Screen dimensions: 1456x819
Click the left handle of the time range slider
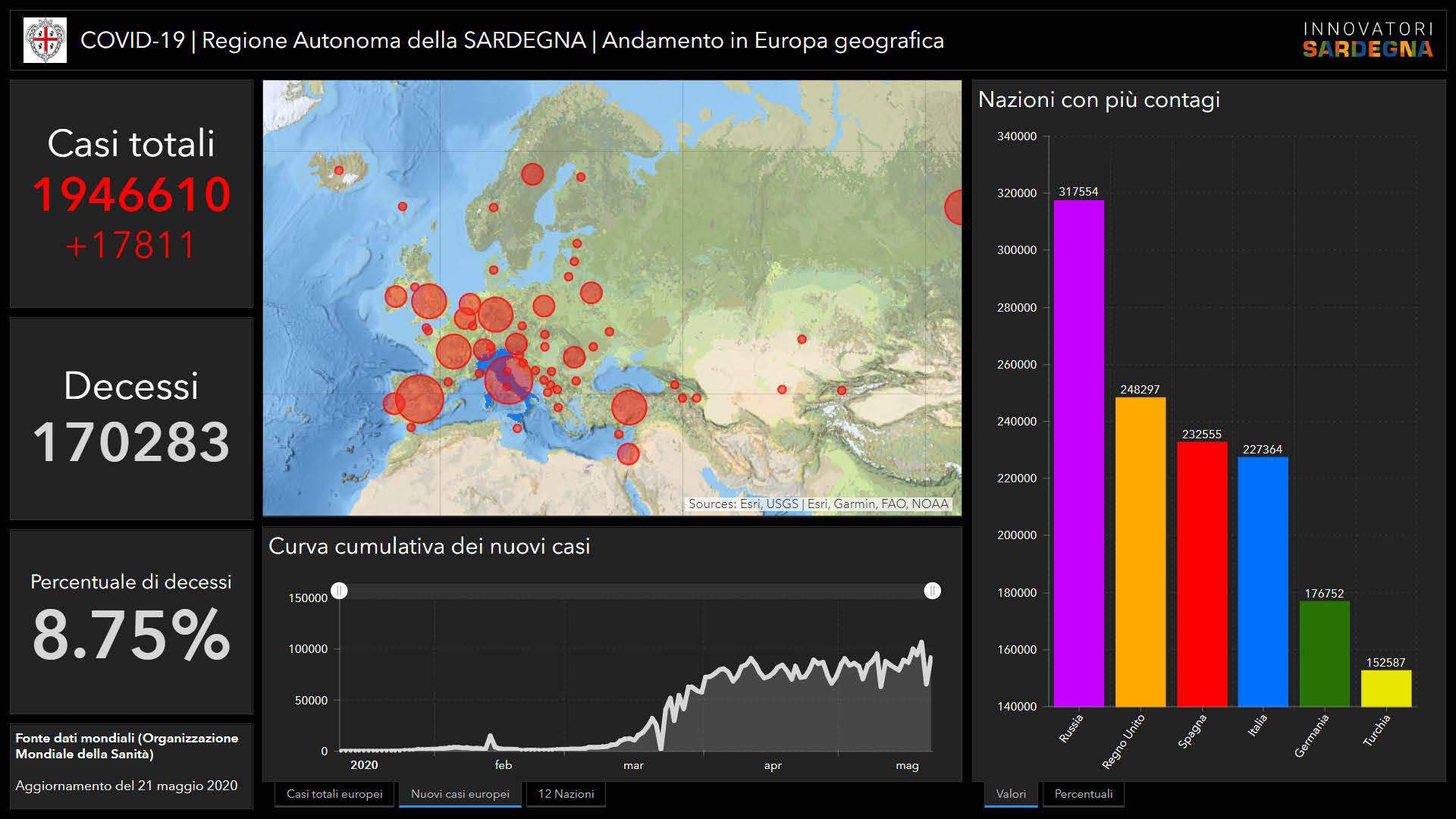coord(340,591)
